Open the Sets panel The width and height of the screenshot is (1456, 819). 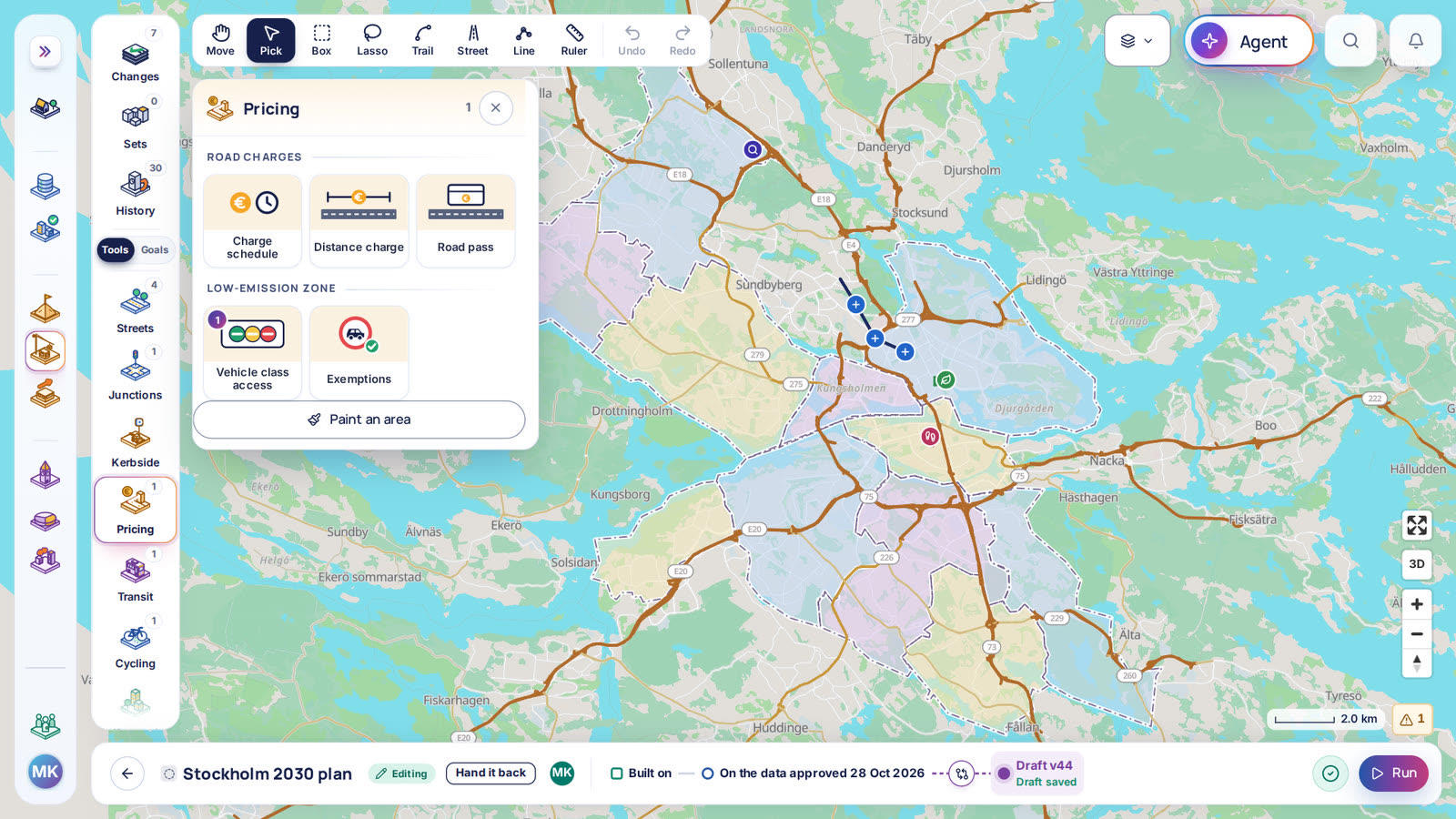pos(136,124)
